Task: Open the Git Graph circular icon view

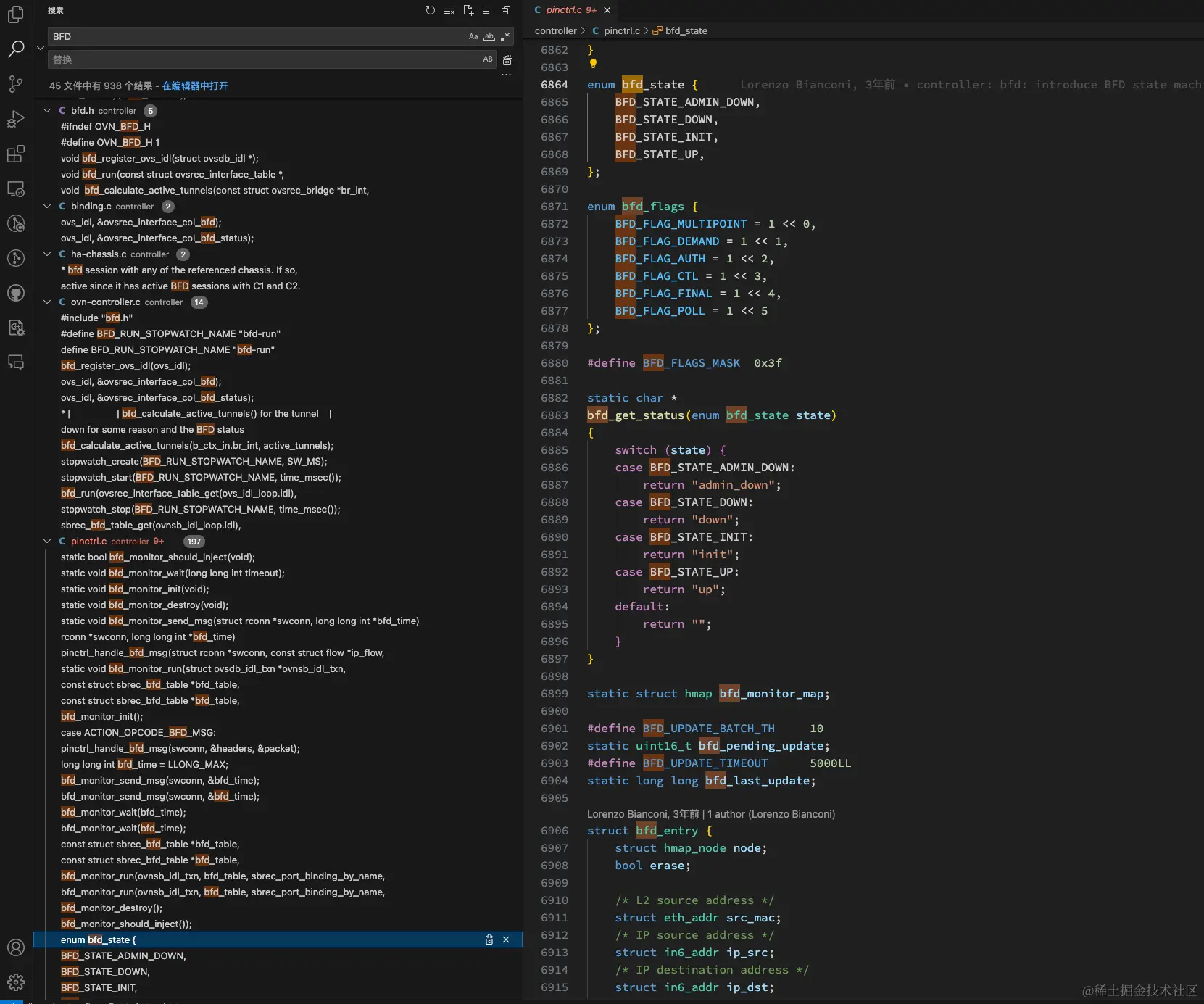Action: [15, 258]
